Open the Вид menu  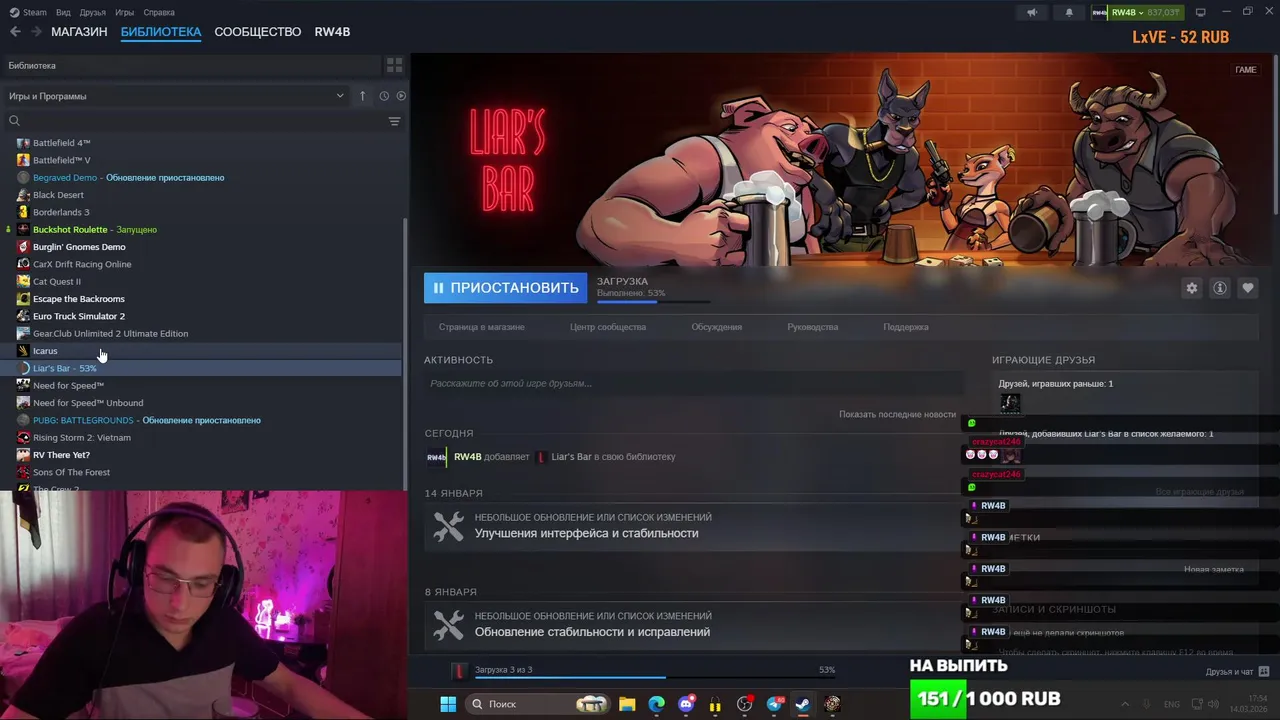[63, 12]
